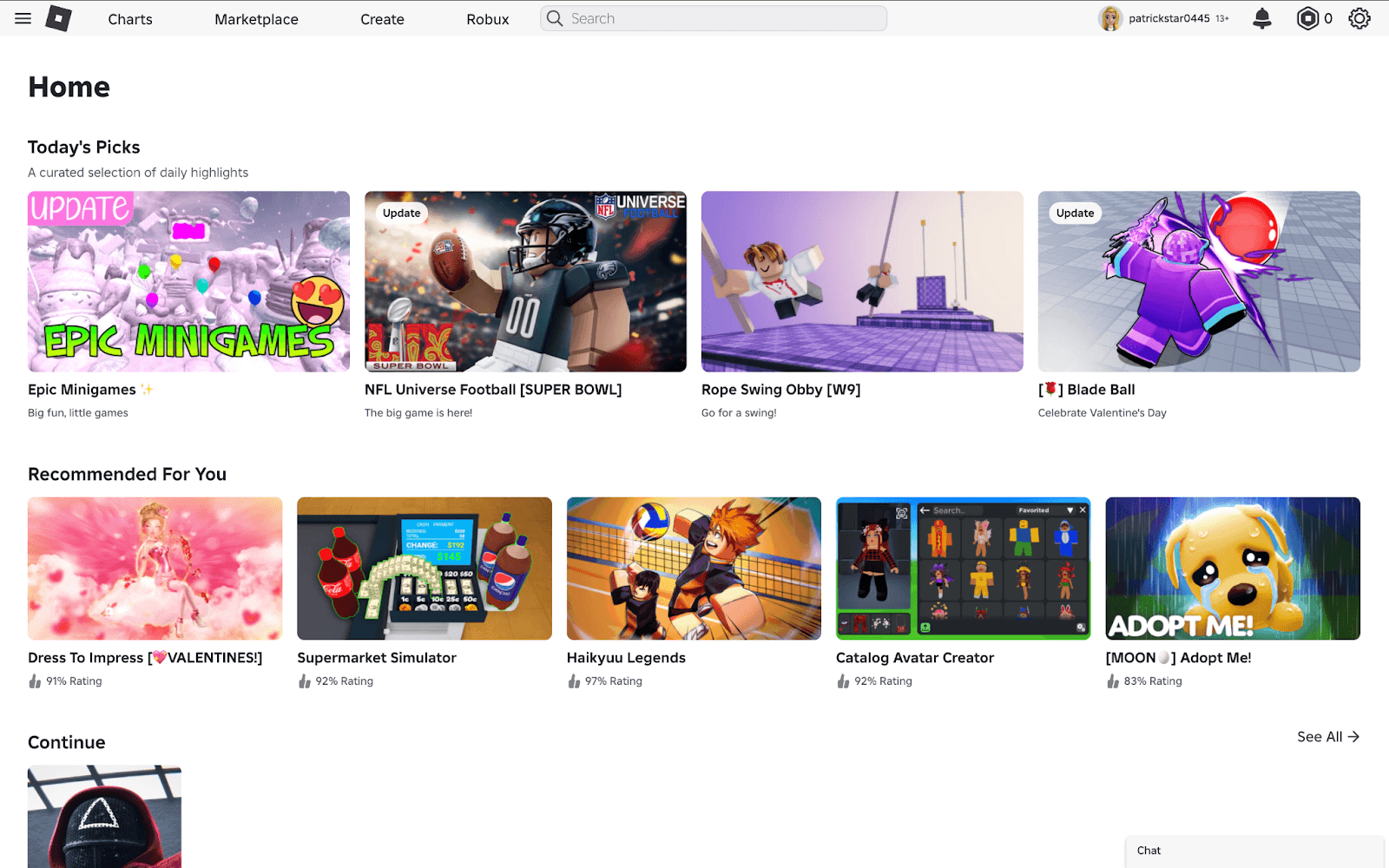Open the Epic Minigames thumbnail
The width and height of the screenshot is (1389, 868).
[x=188, y=281]
